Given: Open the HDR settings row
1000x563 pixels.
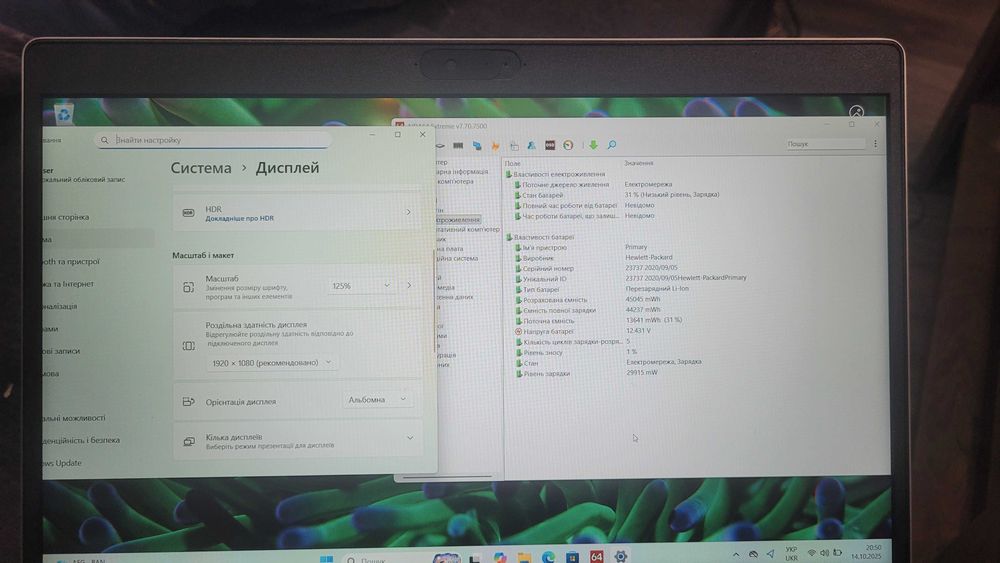Looking at the screenshot, I should (297, 213).
